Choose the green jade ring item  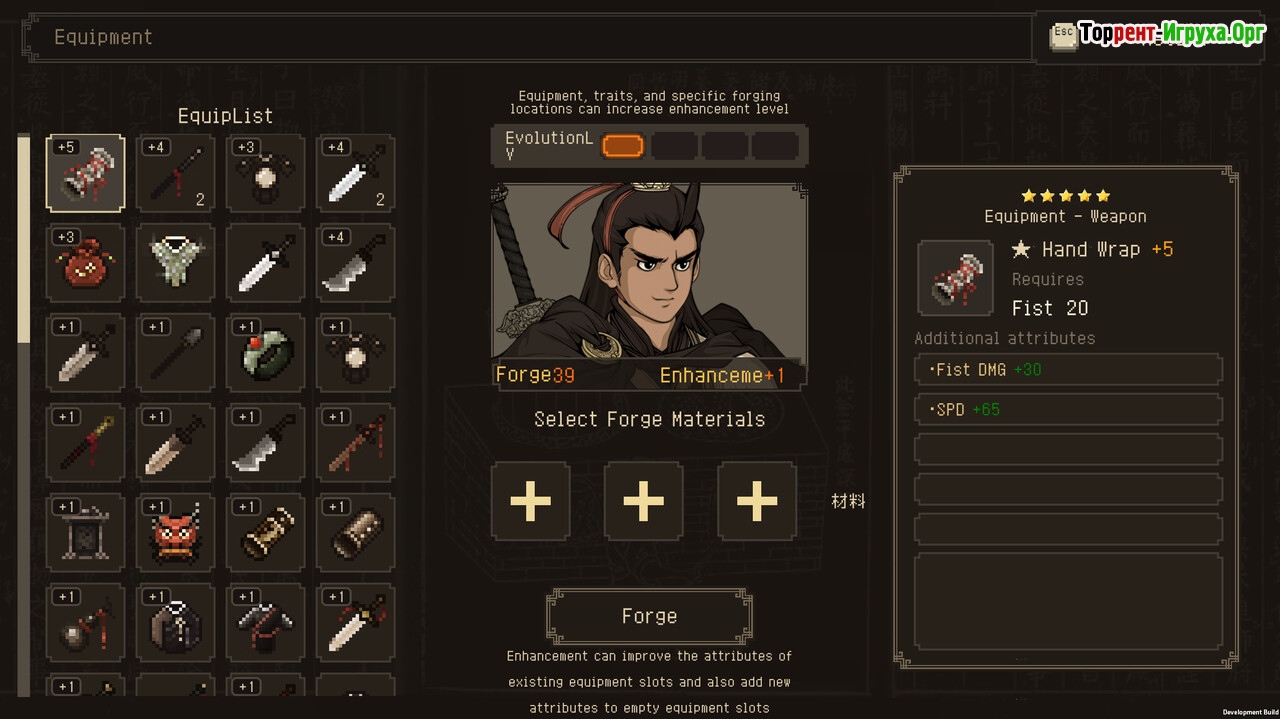pos(265,353)
